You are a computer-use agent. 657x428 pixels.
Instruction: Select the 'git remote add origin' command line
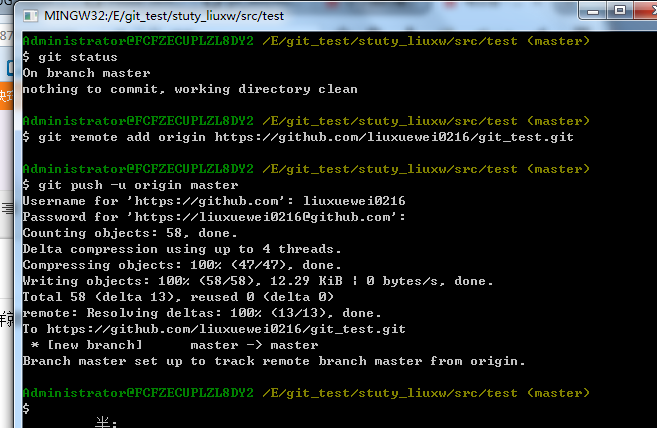[x=298, y=137]
